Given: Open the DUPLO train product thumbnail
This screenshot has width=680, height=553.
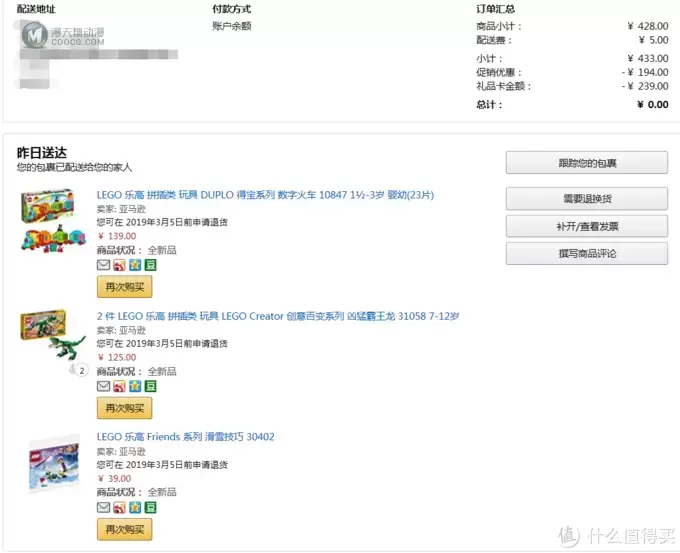Looking at the screenshot, I should [53, 220].
